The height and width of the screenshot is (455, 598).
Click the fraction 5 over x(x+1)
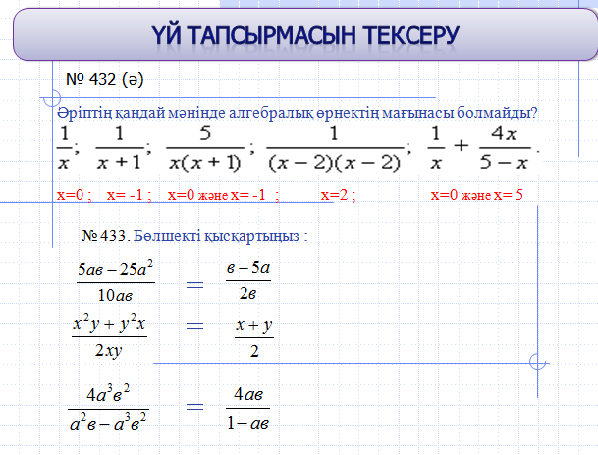[205, 148]
